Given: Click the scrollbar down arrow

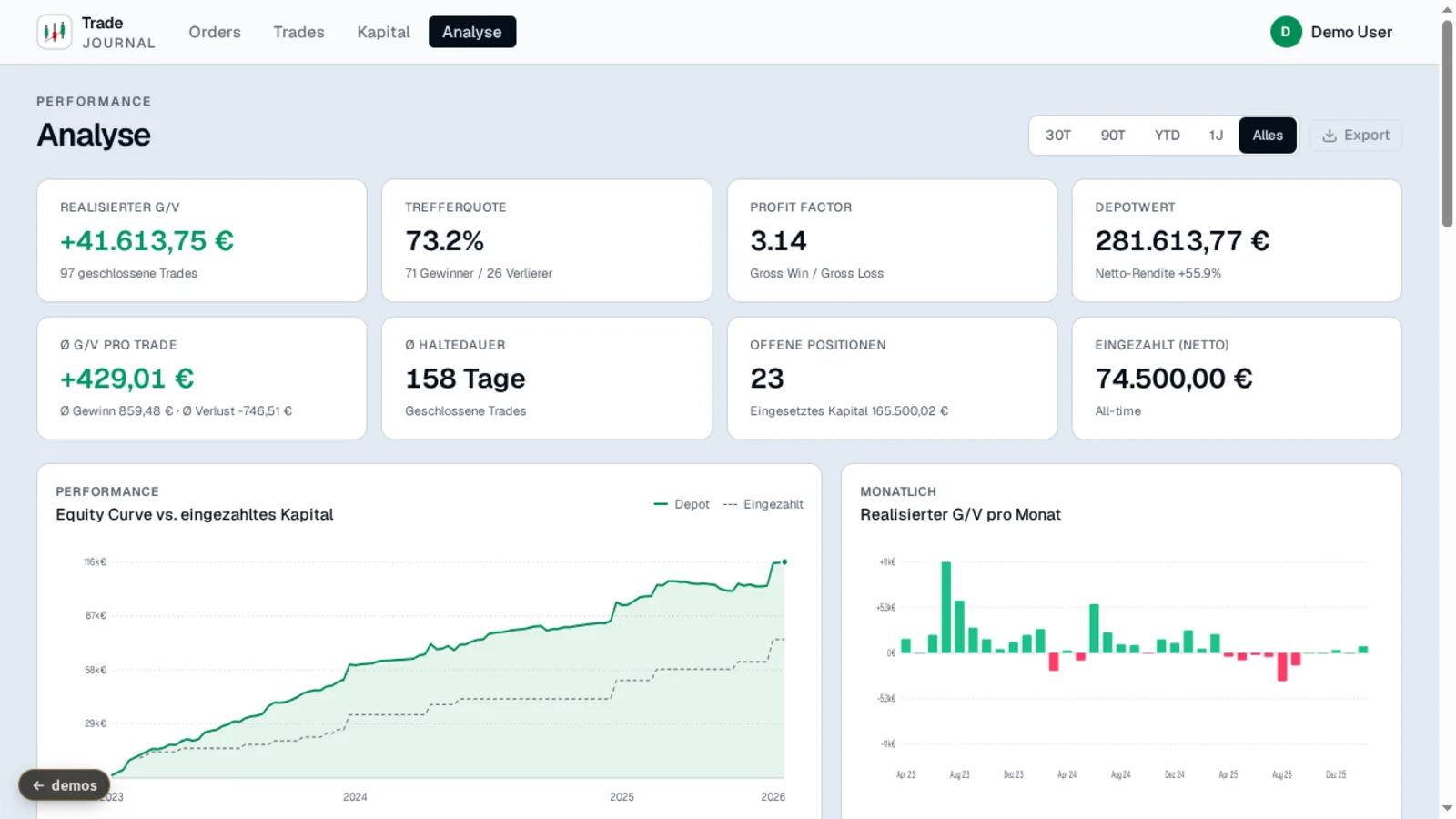Looking at the screenshot, I should coord(1447,808).
